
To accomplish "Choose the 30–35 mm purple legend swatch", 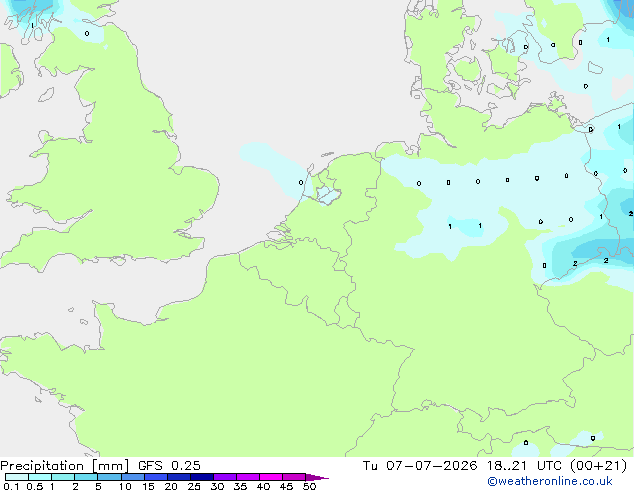I will click(x=225, y=477).
